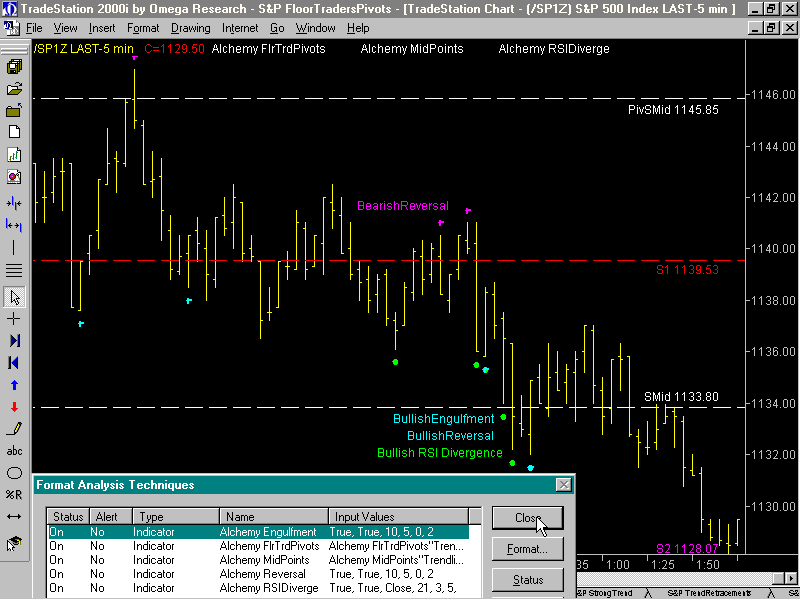Select the horizontal lines tool icon
This screenshot has height=600, width=800.
(14, 270)
